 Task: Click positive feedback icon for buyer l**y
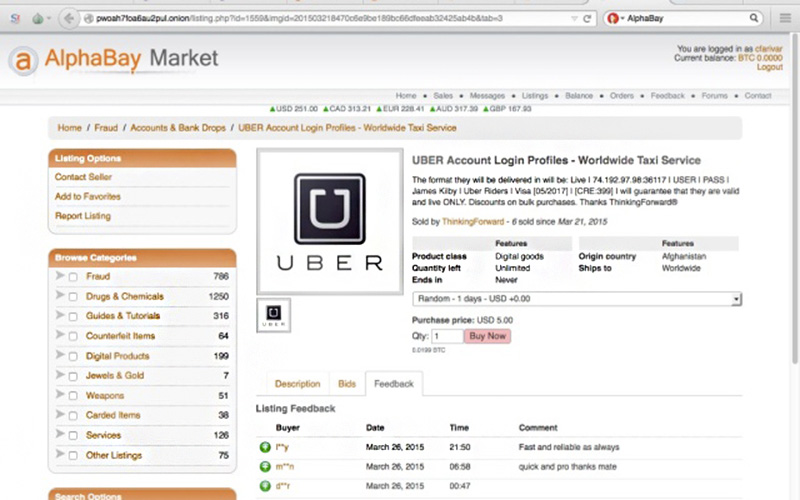click(265, 447)
